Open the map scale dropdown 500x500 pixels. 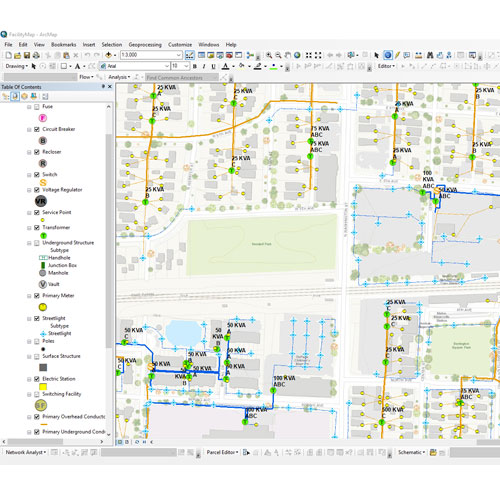tap(179, 55)
